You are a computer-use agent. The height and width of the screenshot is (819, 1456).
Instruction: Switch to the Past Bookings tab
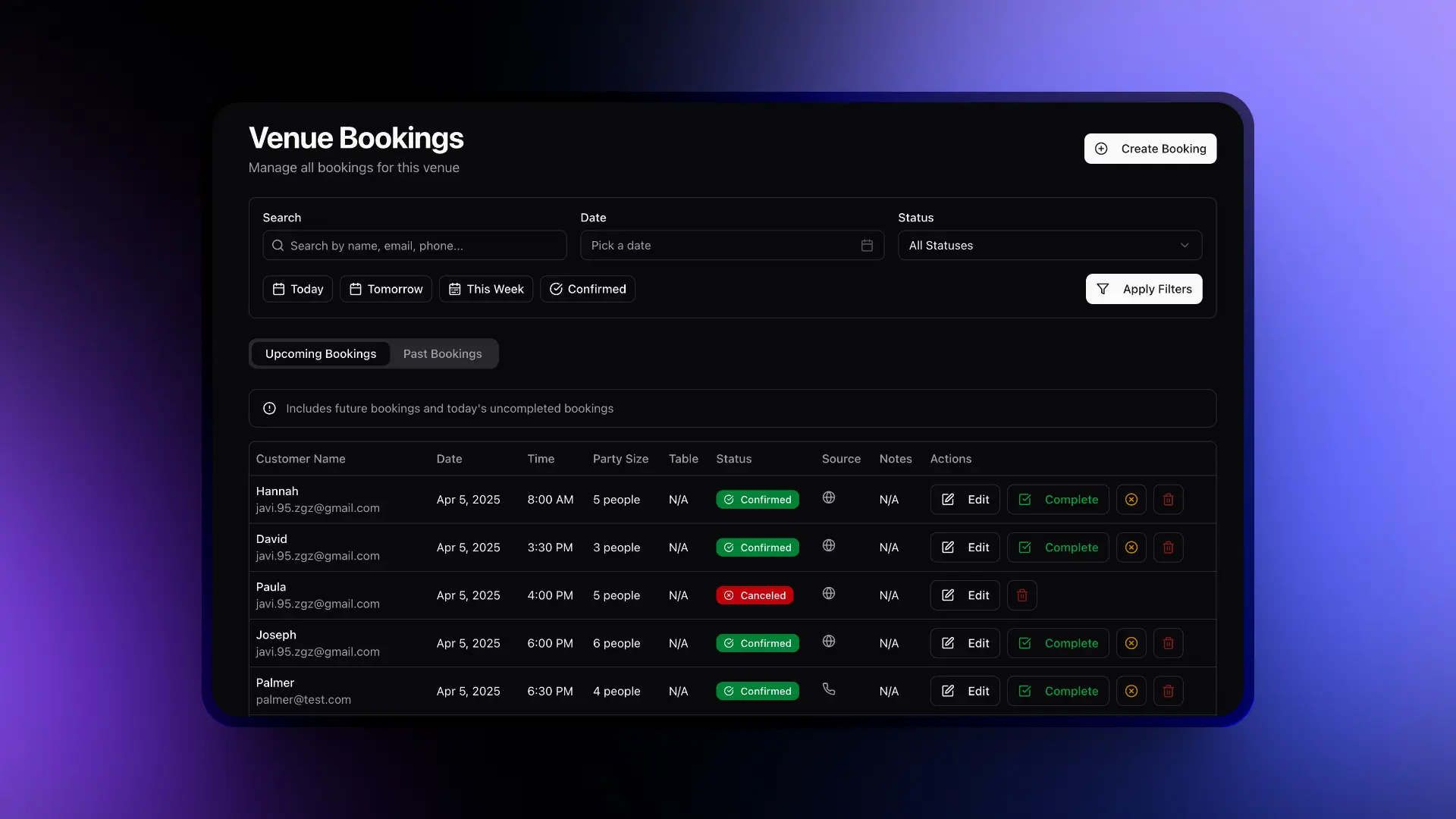tap(442, 353)
